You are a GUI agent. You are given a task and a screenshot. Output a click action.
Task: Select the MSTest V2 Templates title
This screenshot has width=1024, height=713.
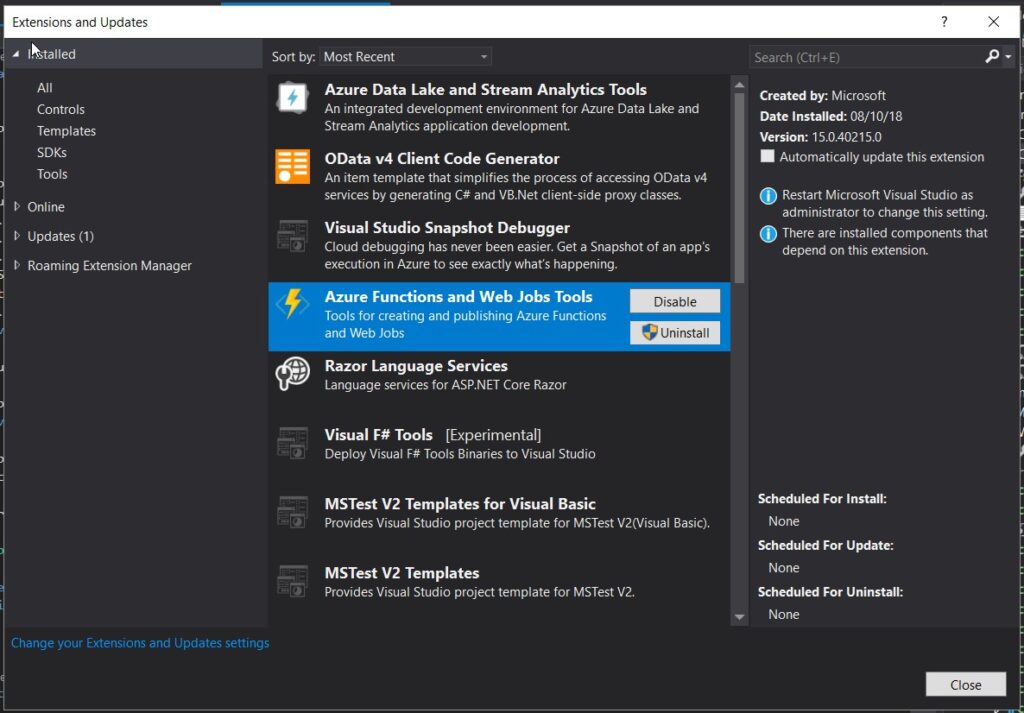402,573
